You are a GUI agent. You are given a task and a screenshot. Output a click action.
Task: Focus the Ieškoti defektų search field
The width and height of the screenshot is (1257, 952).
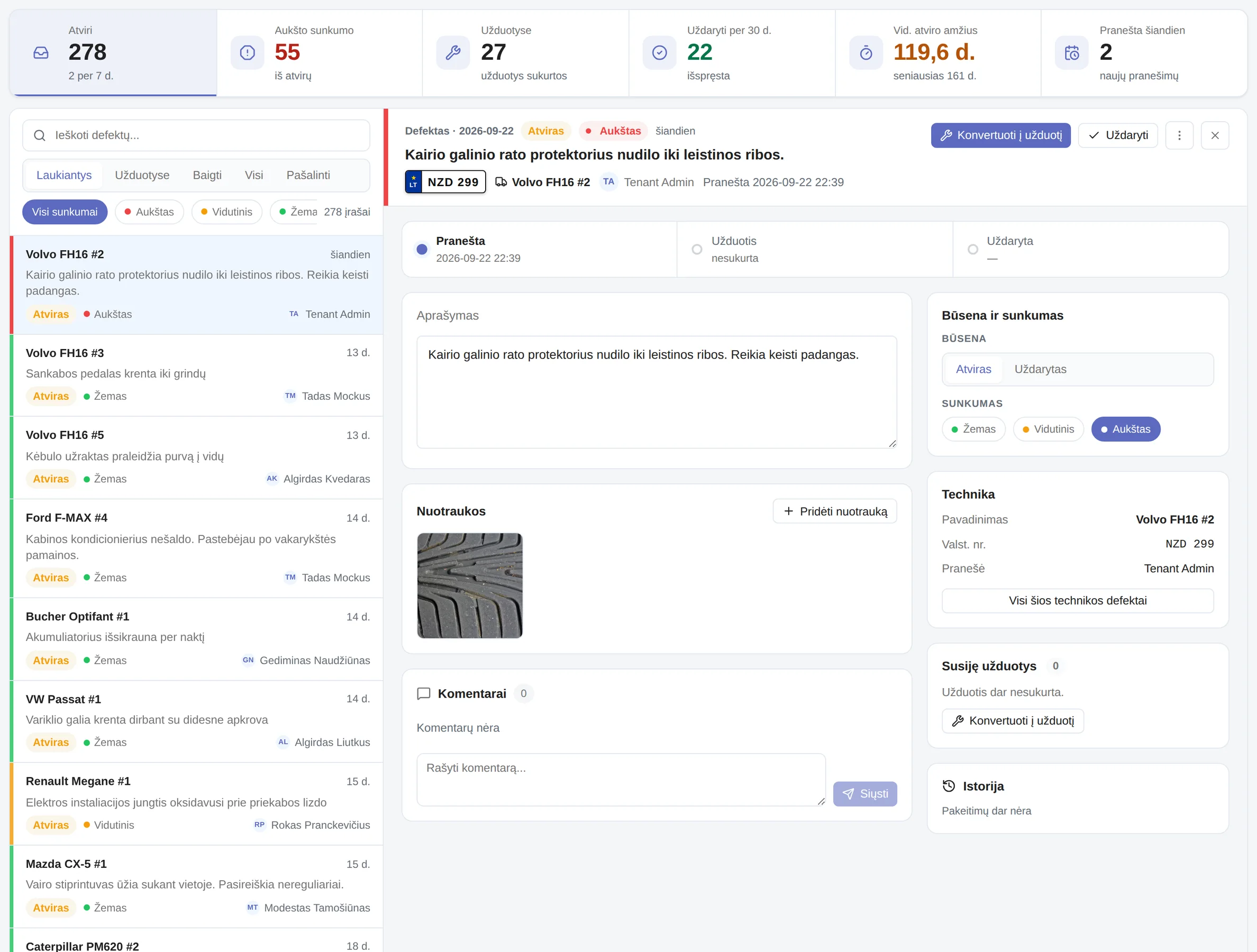click(196, 135)
